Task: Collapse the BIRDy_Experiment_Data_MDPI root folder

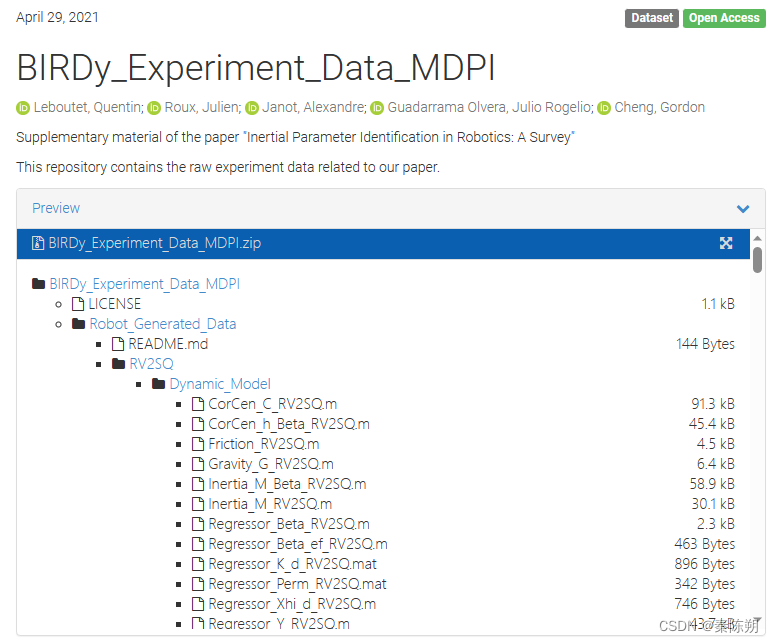Action: (144, 284)
